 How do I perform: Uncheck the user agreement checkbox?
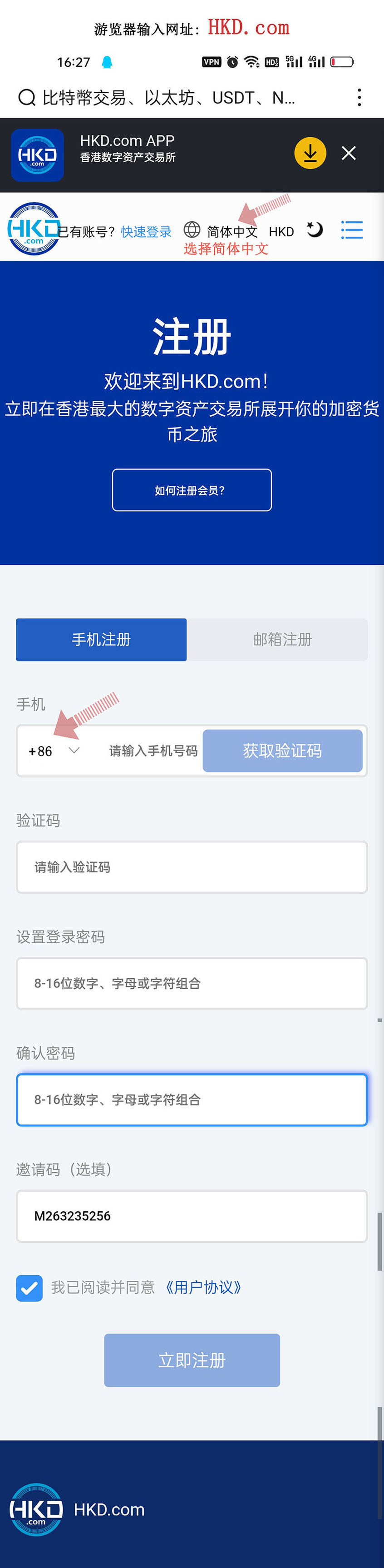coord(29,1287)
